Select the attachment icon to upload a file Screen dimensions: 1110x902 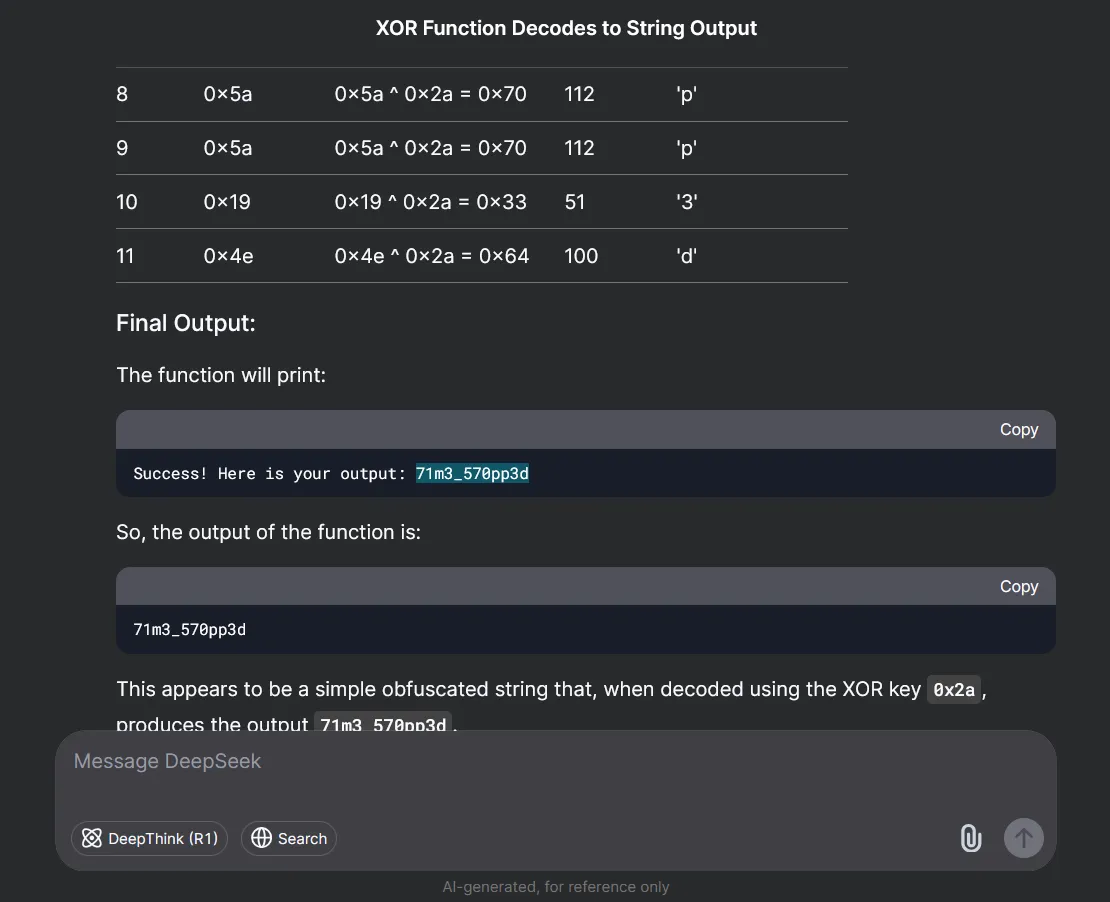tap(971, 838)
